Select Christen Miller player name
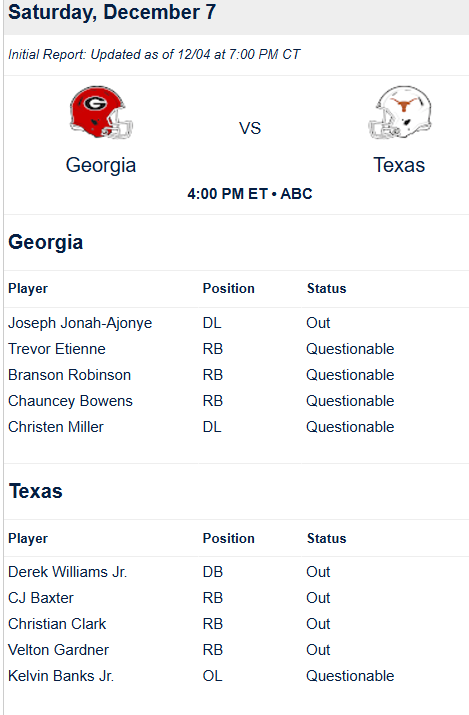 [56, 427]
